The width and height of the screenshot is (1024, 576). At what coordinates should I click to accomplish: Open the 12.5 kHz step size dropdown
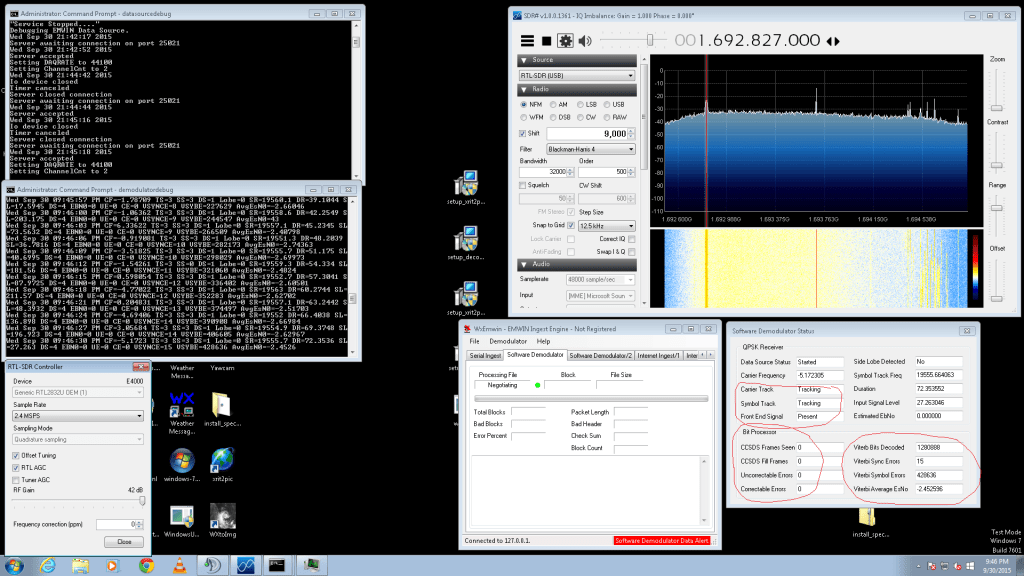pyautogui.click(x=606, y=226)
